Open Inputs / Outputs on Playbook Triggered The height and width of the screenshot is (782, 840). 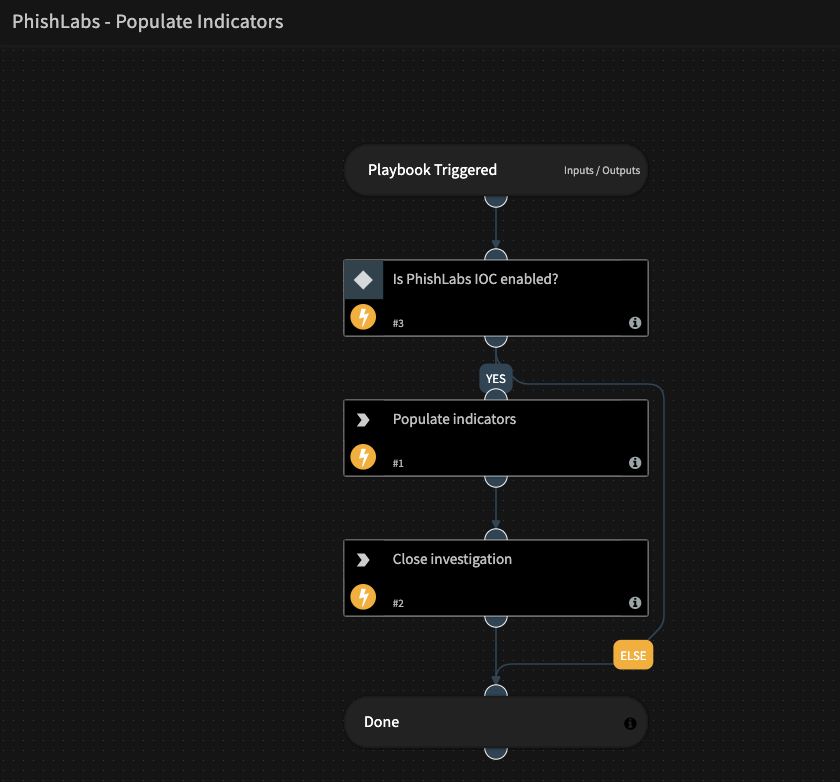tap(601, 171)
